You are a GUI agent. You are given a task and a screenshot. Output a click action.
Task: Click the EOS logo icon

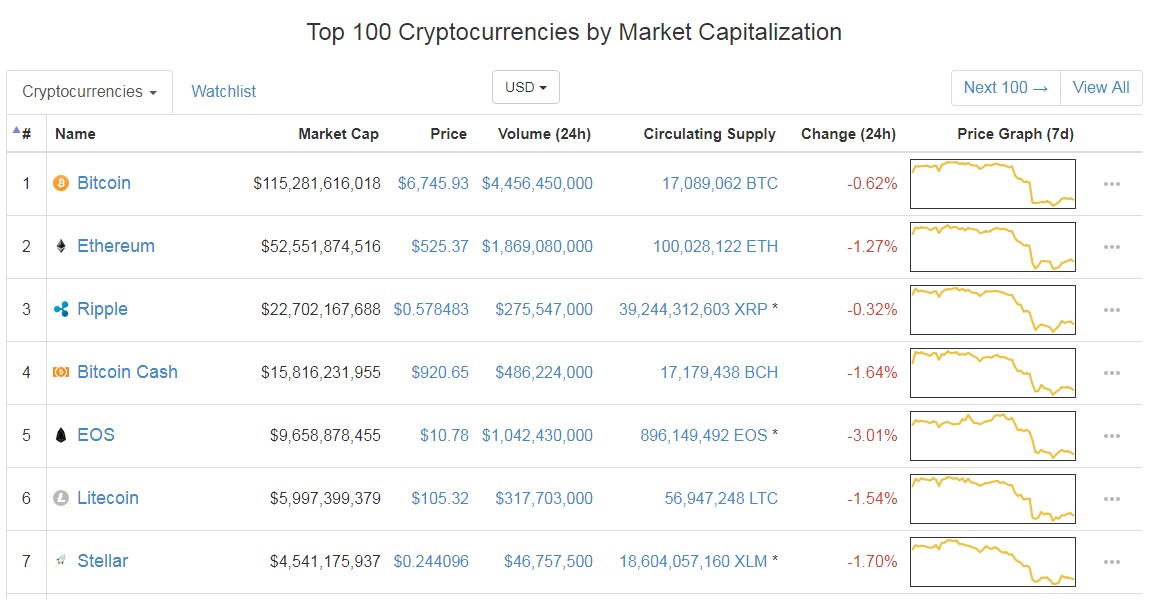[61, 436]
